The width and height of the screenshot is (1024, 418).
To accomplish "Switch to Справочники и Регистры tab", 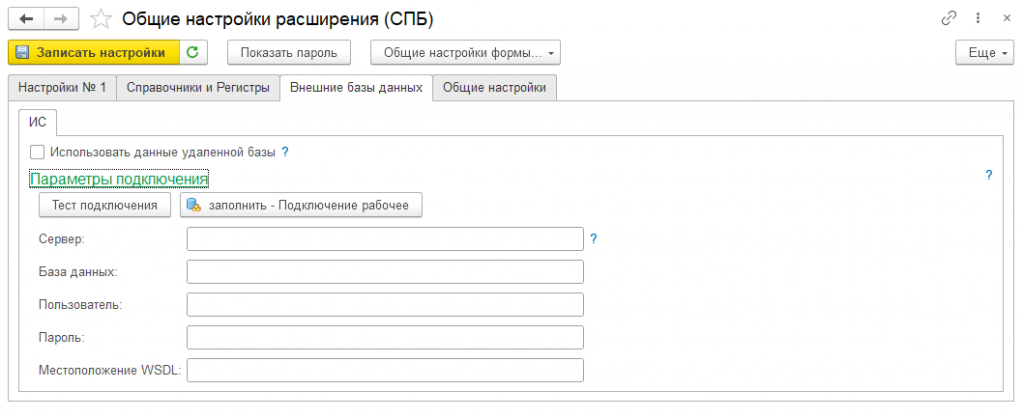I will pyautogui.click(x=198, y=88).
